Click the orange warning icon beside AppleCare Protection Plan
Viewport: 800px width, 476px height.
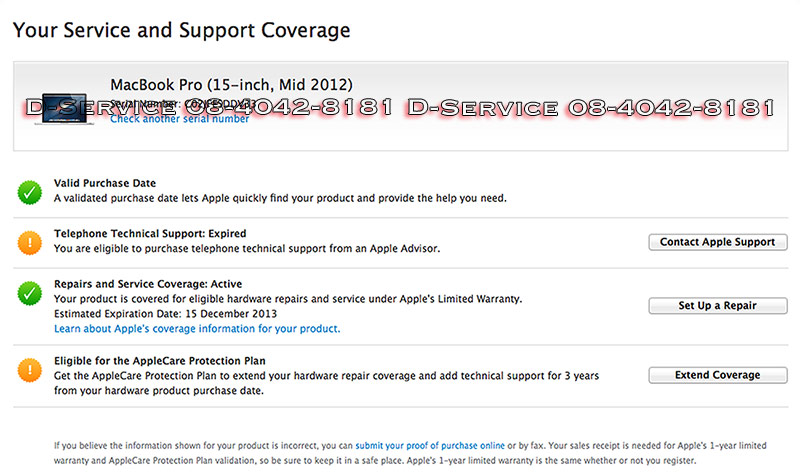coord(28,369)
